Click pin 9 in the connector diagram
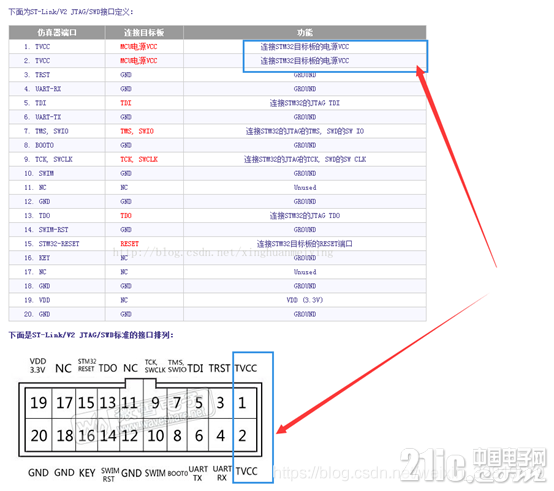Image resolution: width=554 pixels, height=491 pixels. [x=155, y=403]
